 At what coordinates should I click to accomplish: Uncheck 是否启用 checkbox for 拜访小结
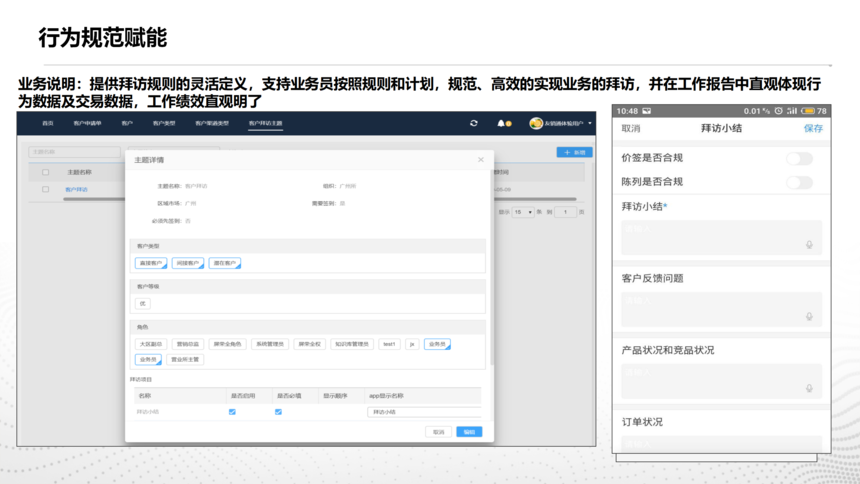click(233, 411)
